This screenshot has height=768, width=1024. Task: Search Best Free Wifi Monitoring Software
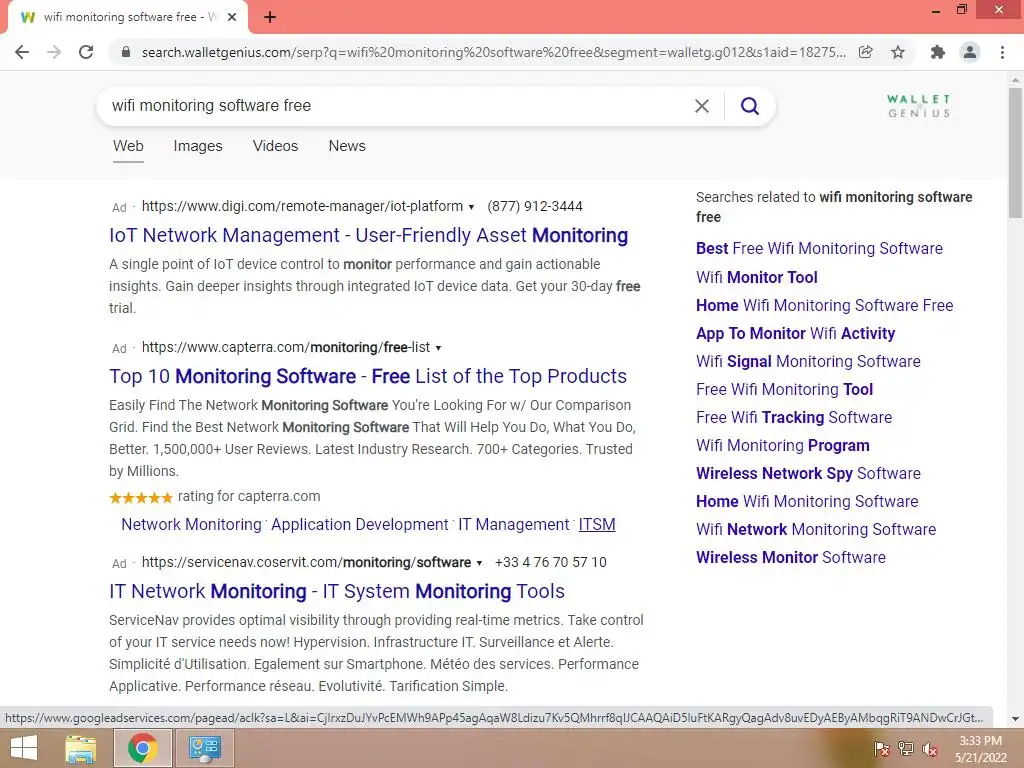click(820, 249)
